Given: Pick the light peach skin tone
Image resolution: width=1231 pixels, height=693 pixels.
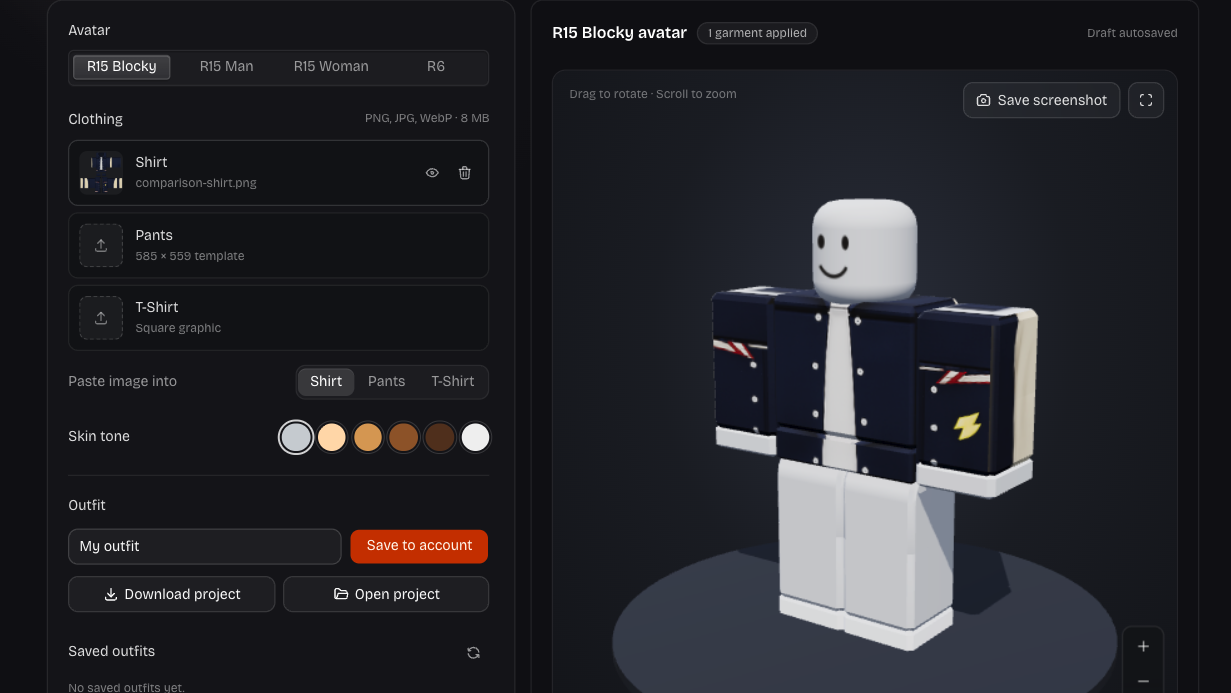Looking at the screenshot, I should click(332, 437).
